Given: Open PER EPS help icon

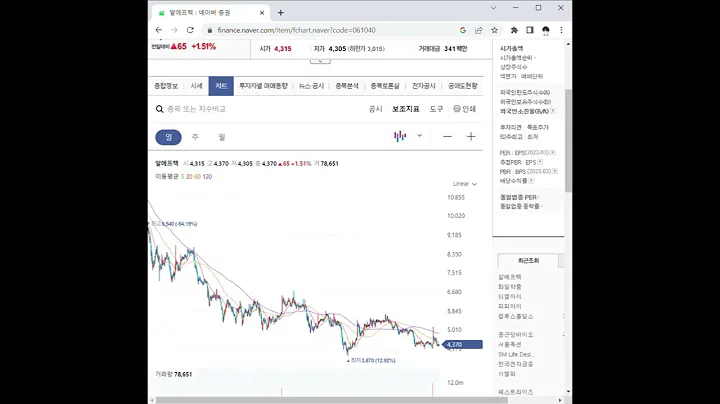Looking at the screenshot, I should [x=553, y=152].
